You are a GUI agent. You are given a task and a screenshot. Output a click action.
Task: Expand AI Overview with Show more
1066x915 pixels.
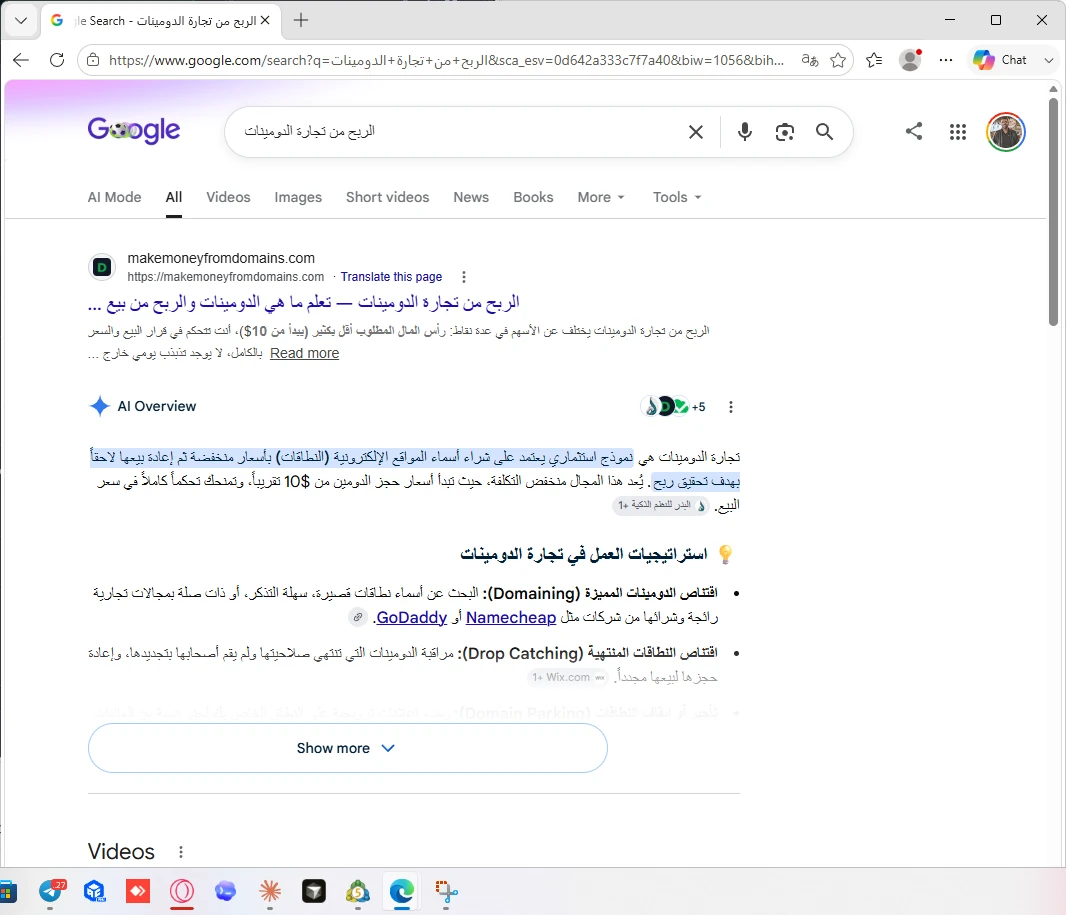347,748
